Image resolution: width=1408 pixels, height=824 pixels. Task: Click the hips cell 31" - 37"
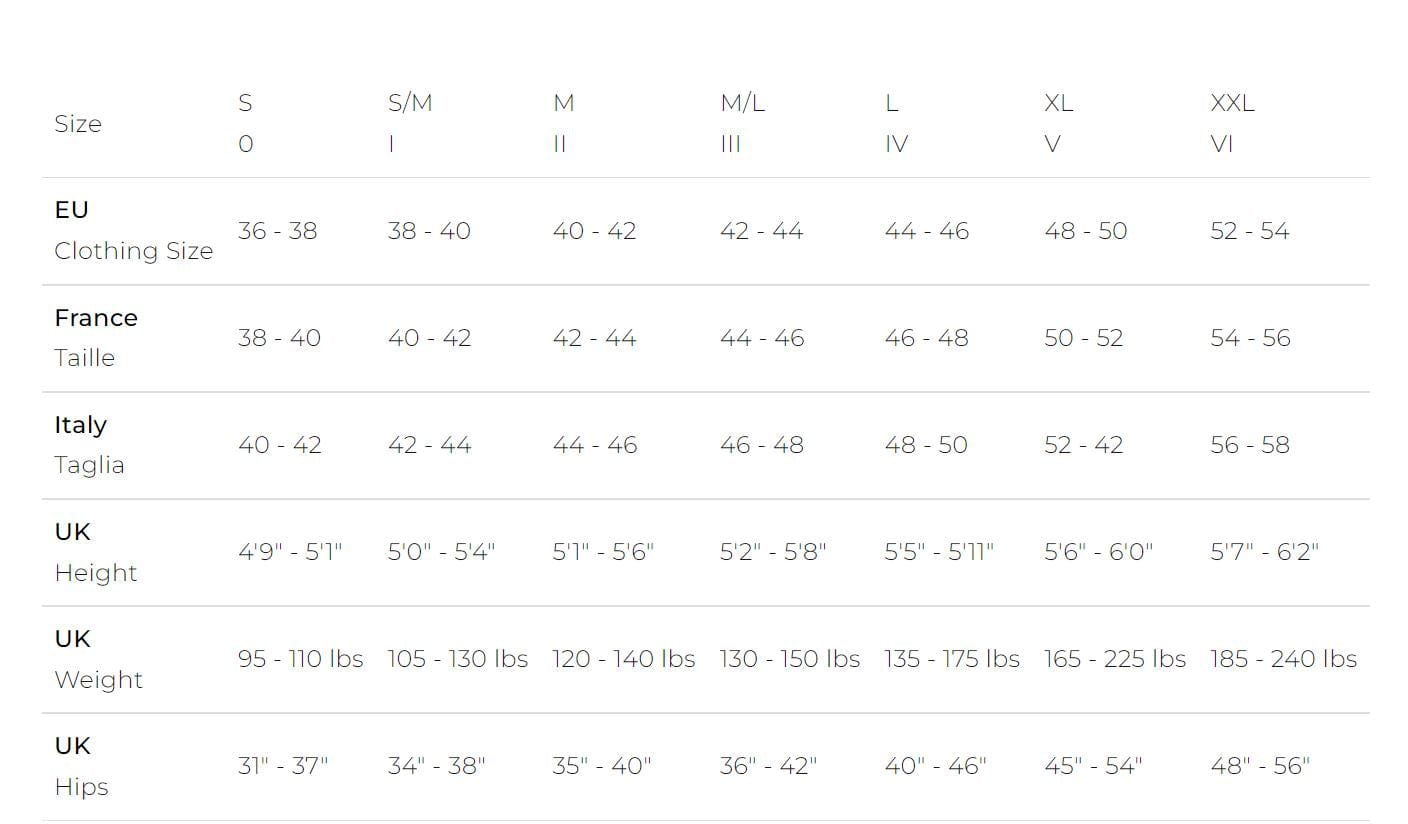pyautogui.click(x=283, y=766)
